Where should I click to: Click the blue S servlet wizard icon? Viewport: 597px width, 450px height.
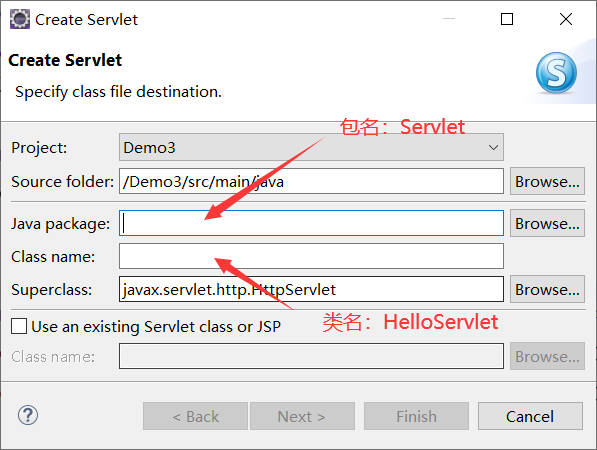[x=556, y=73]
